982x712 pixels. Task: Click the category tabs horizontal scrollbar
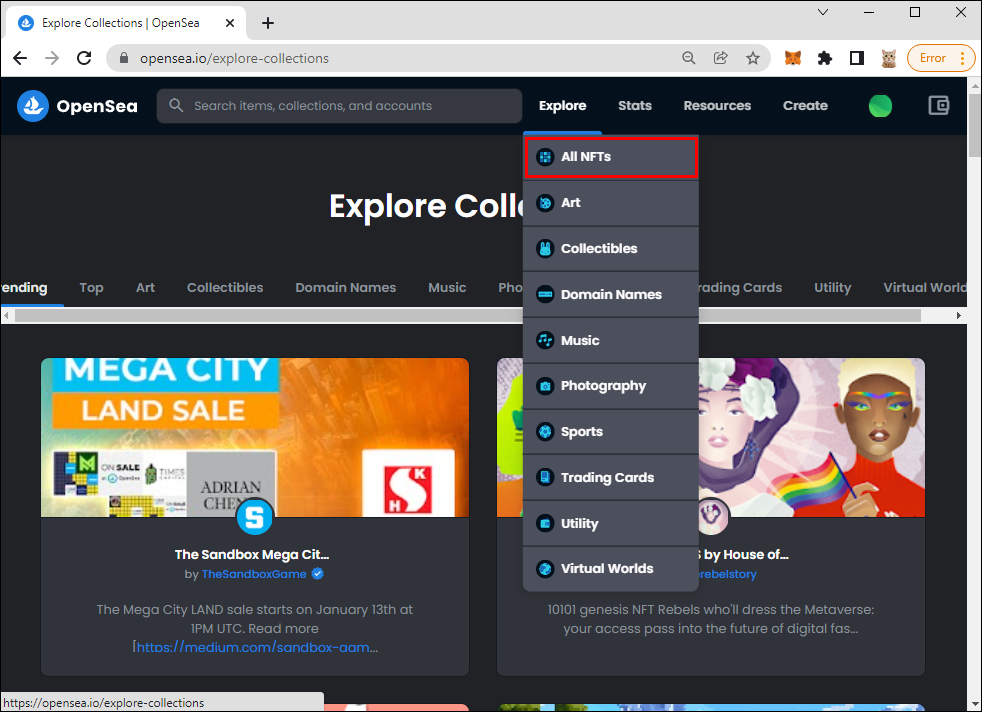tap(468, 316)
